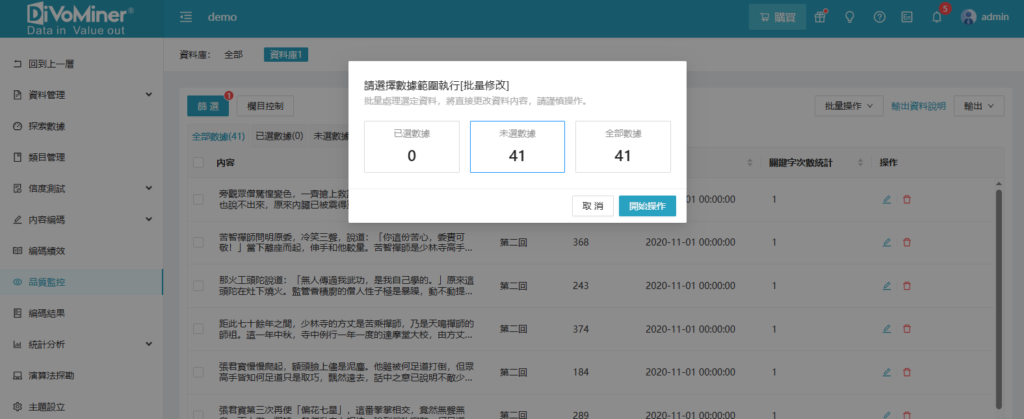Image resolution: width=1024 pixels, height=419 pixels.
Task: Click the language switch icon
Action: coord(907,17)
